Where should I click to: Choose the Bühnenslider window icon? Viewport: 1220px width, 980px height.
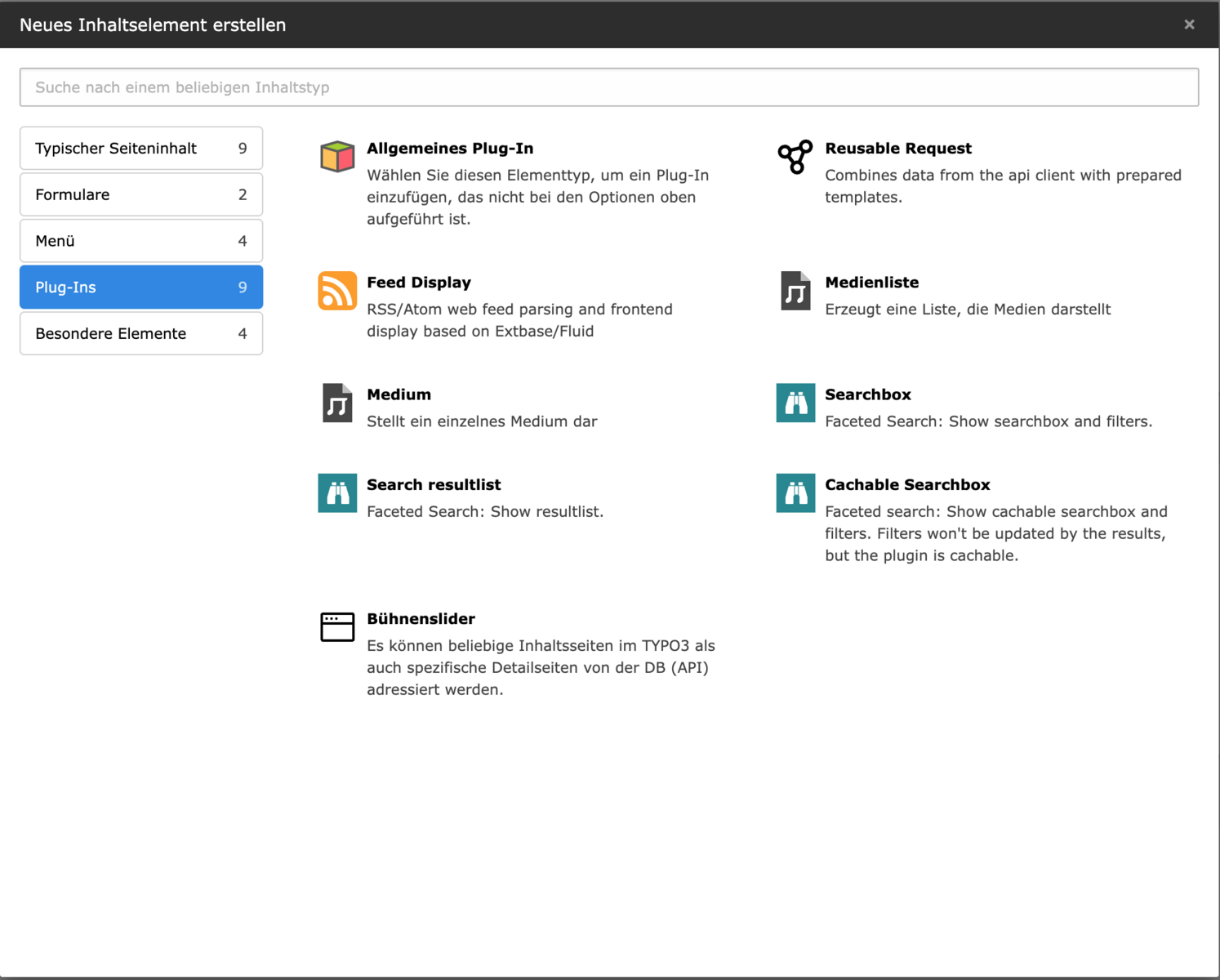337,627
